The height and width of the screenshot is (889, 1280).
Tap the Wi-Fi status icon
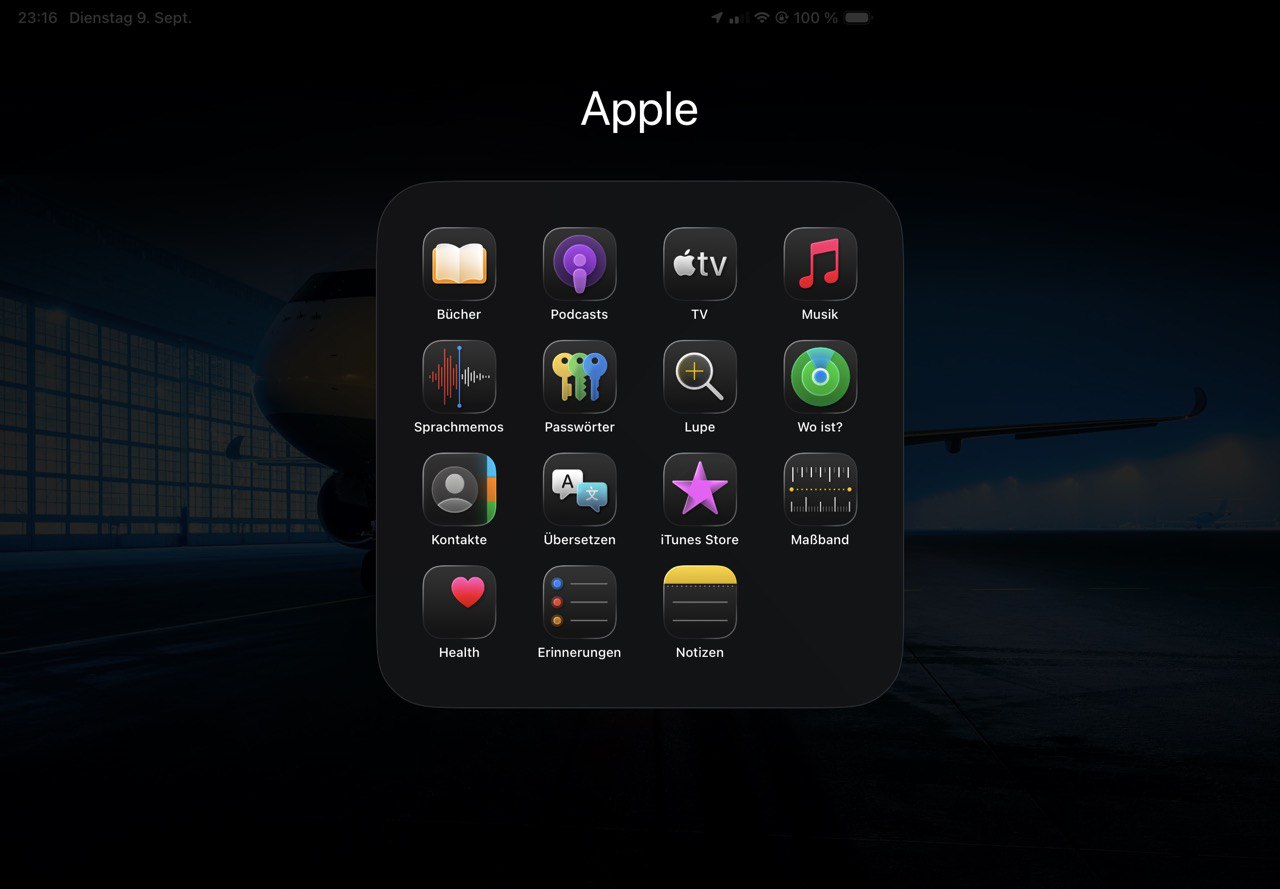(x=762, y=18)
